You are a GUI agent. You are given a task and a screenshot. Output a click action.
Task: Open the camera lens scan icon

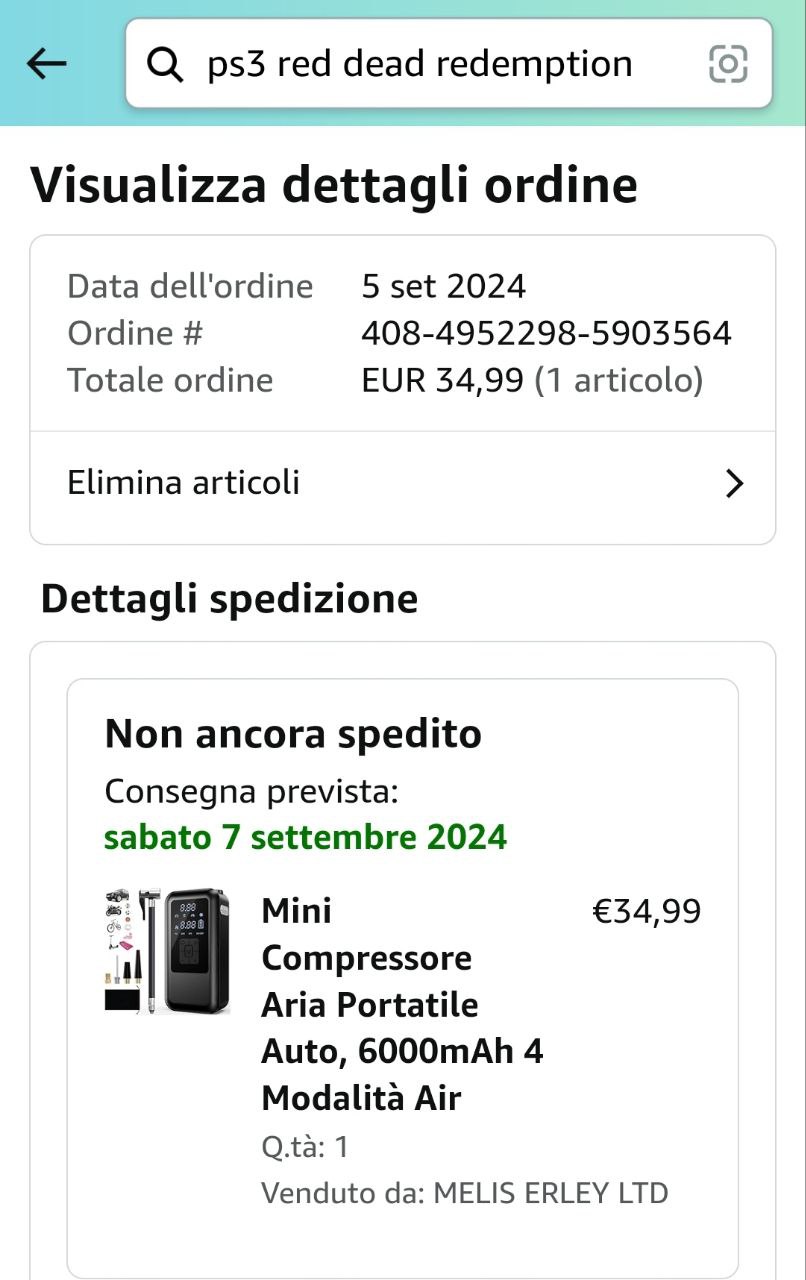click(x=728, y=65)
